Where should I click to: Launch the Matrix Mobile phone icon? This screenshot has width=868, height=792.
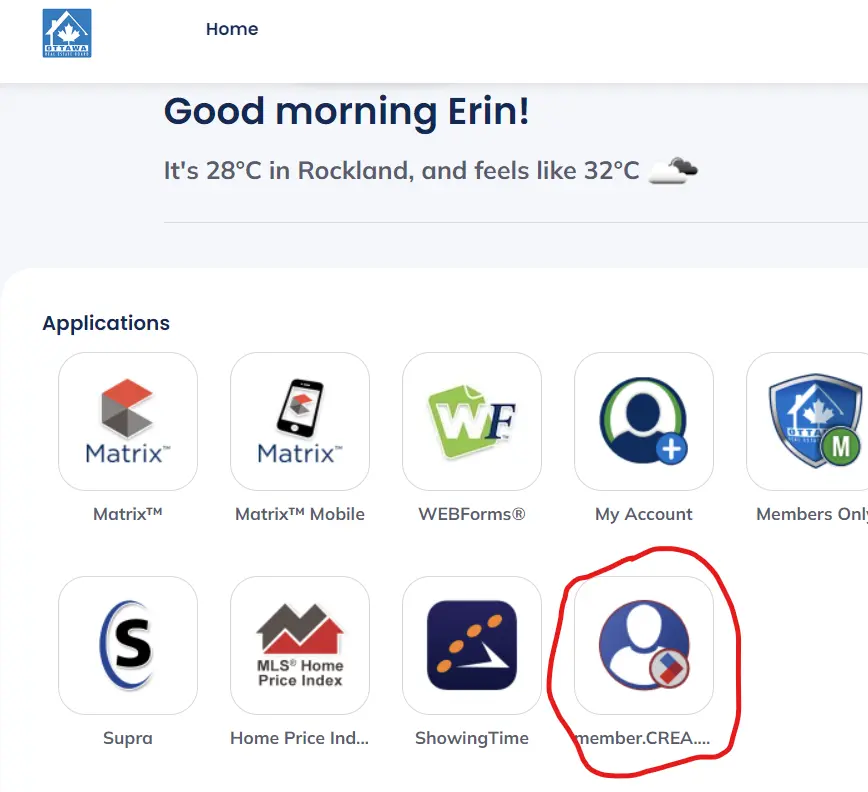tap(300, 421)
